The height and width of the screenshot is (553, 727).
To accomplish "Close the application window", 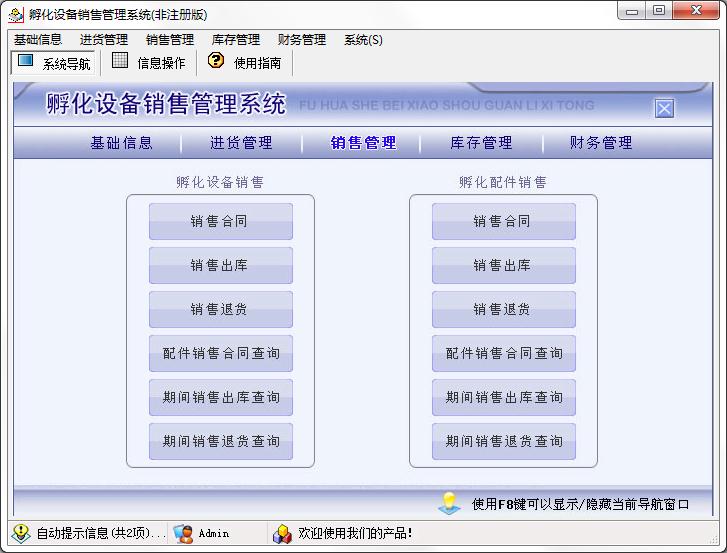I will tap(696, 11).
